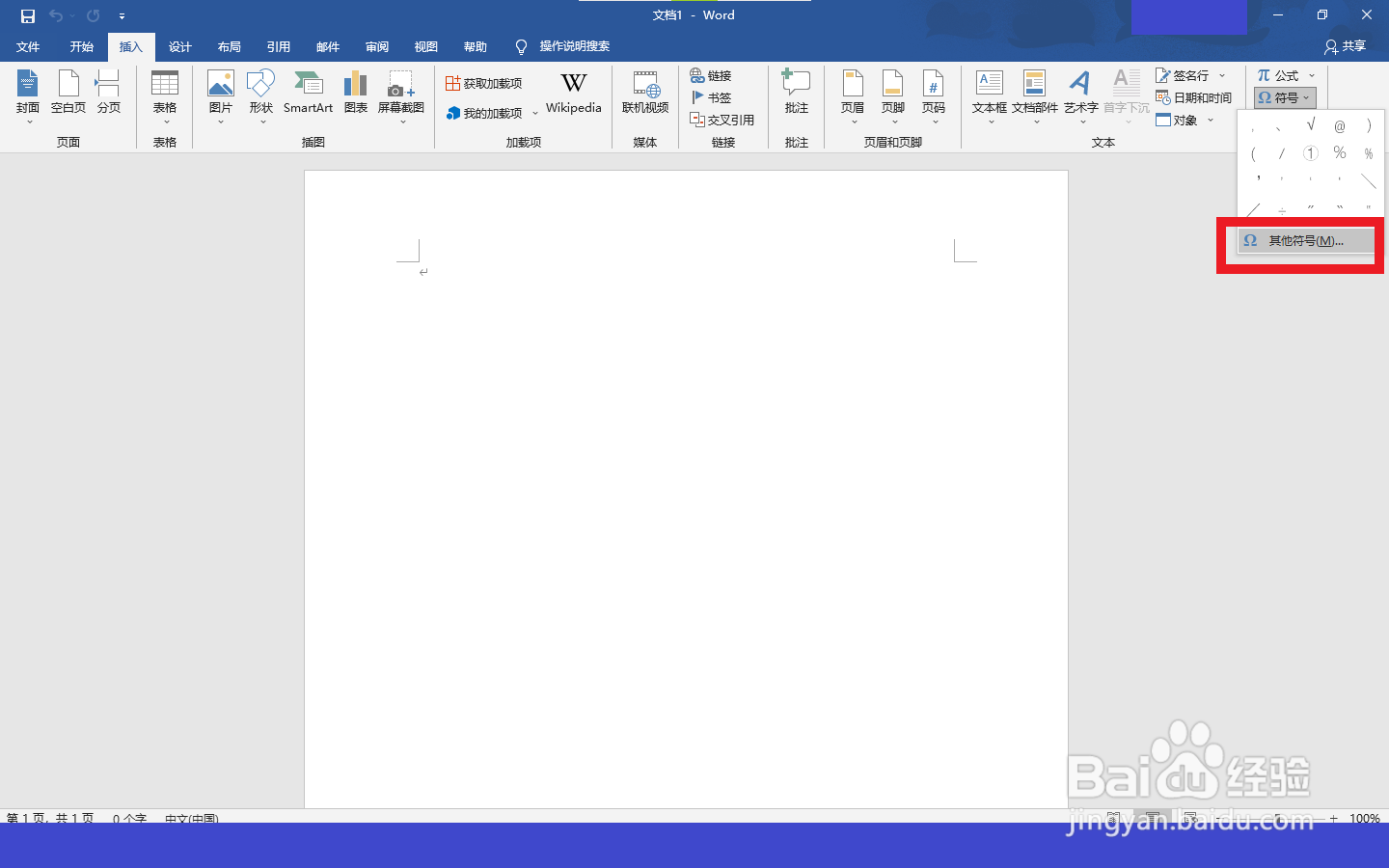Insert the ÷ division symbol
The height and width of the screenshot is (868, 1389).
(x=1282, y=210)
